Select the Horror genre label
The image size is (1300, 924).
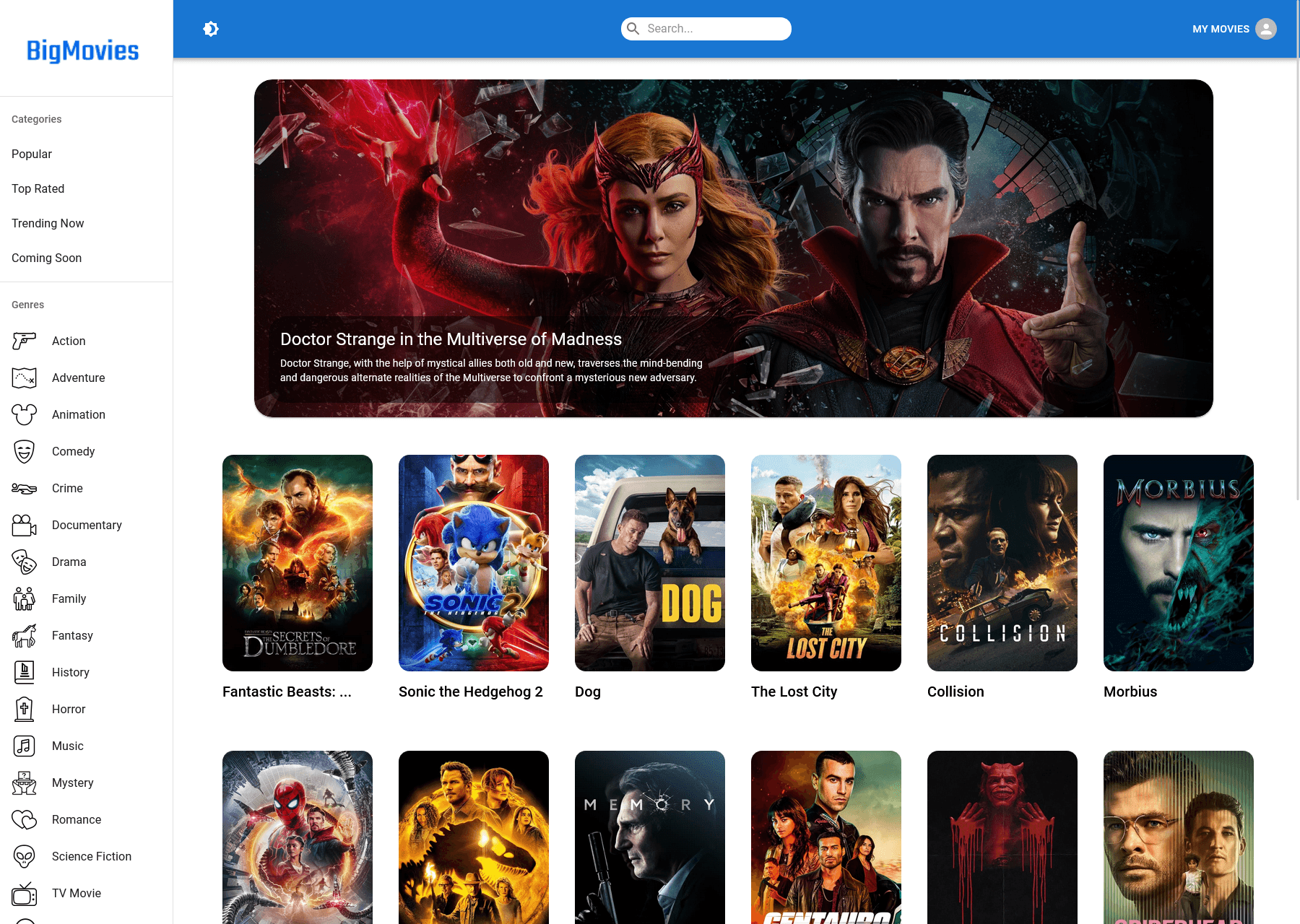69,709
